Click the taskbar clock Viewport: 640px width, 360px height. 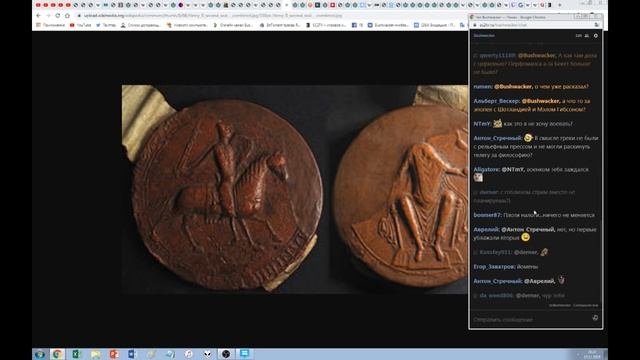tap(592, 354)
